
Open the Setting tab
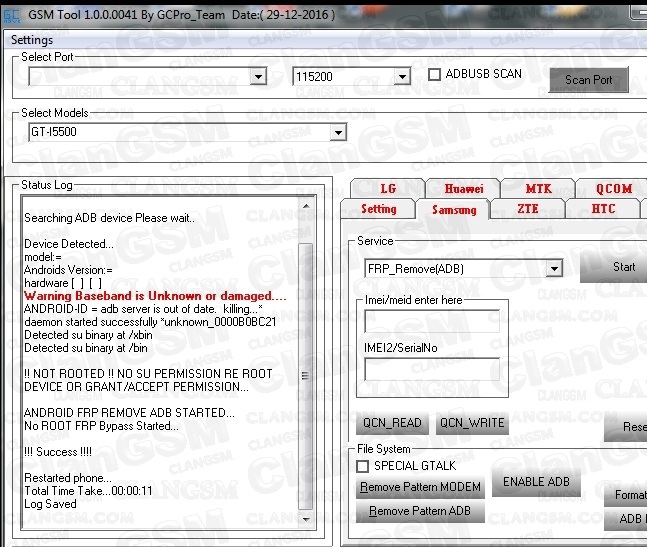(x=378, y=209)
